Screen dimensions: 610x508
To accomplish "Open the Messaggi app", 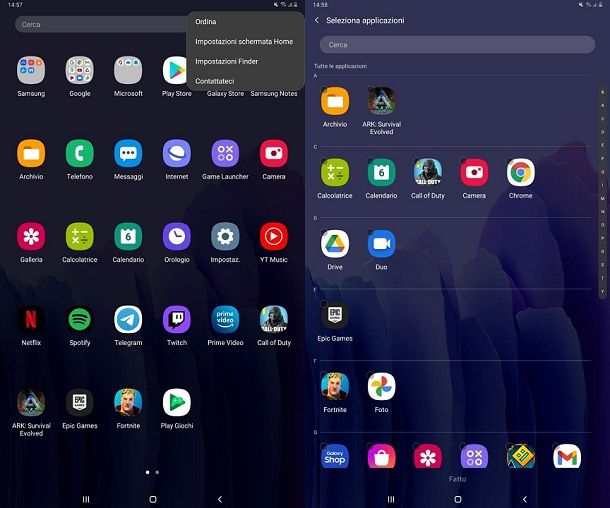I will click(128, 154).
